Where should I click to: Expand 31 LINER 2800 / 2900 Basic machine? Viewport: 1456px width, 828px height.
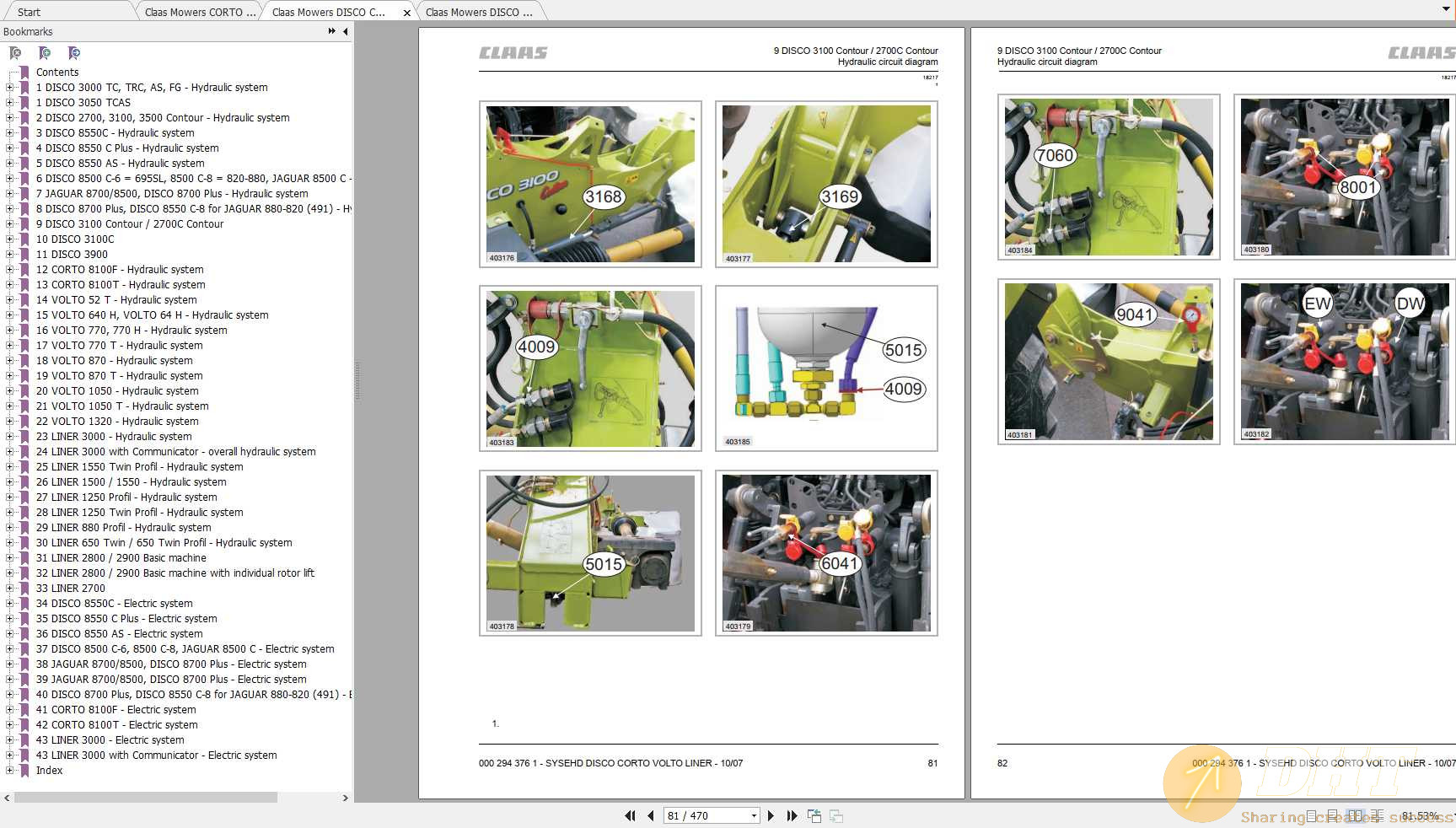[10, 558]
